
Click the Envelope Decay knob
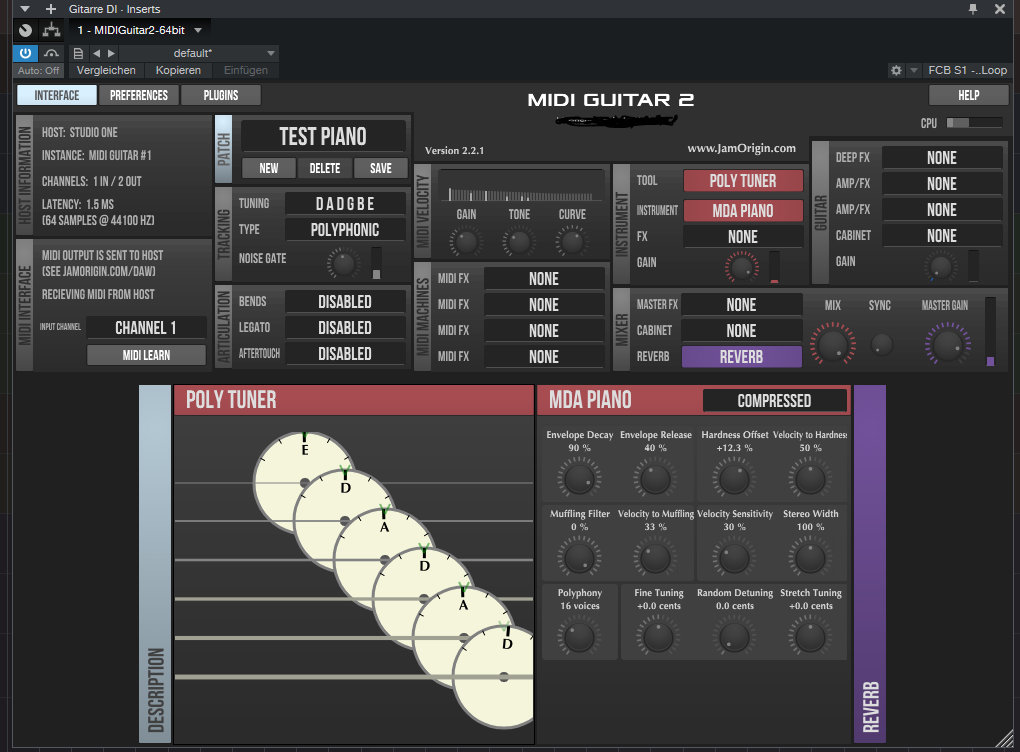point(578,479)
